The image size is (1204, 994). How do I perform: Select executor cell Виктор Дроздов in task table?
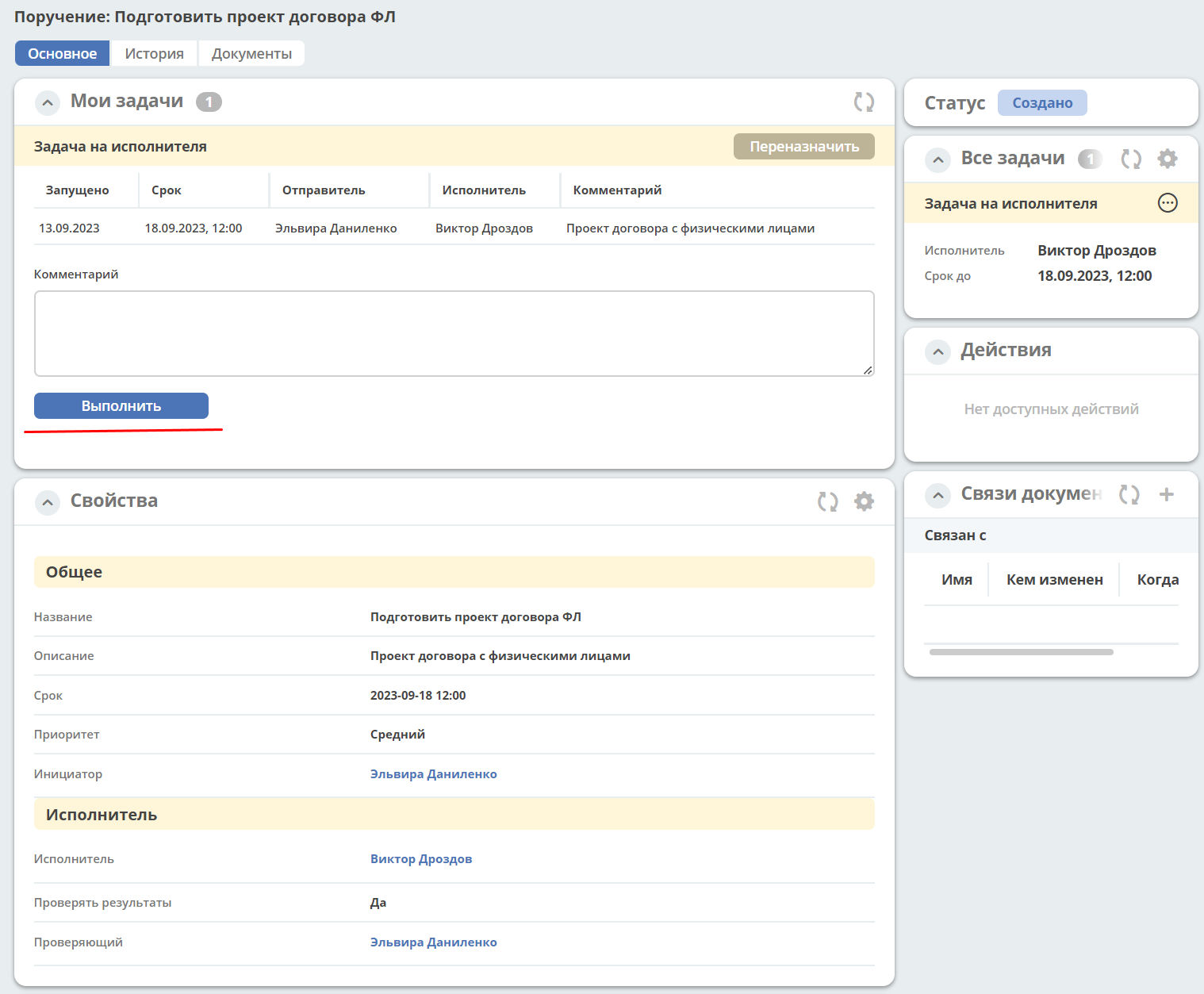point(484,228)
